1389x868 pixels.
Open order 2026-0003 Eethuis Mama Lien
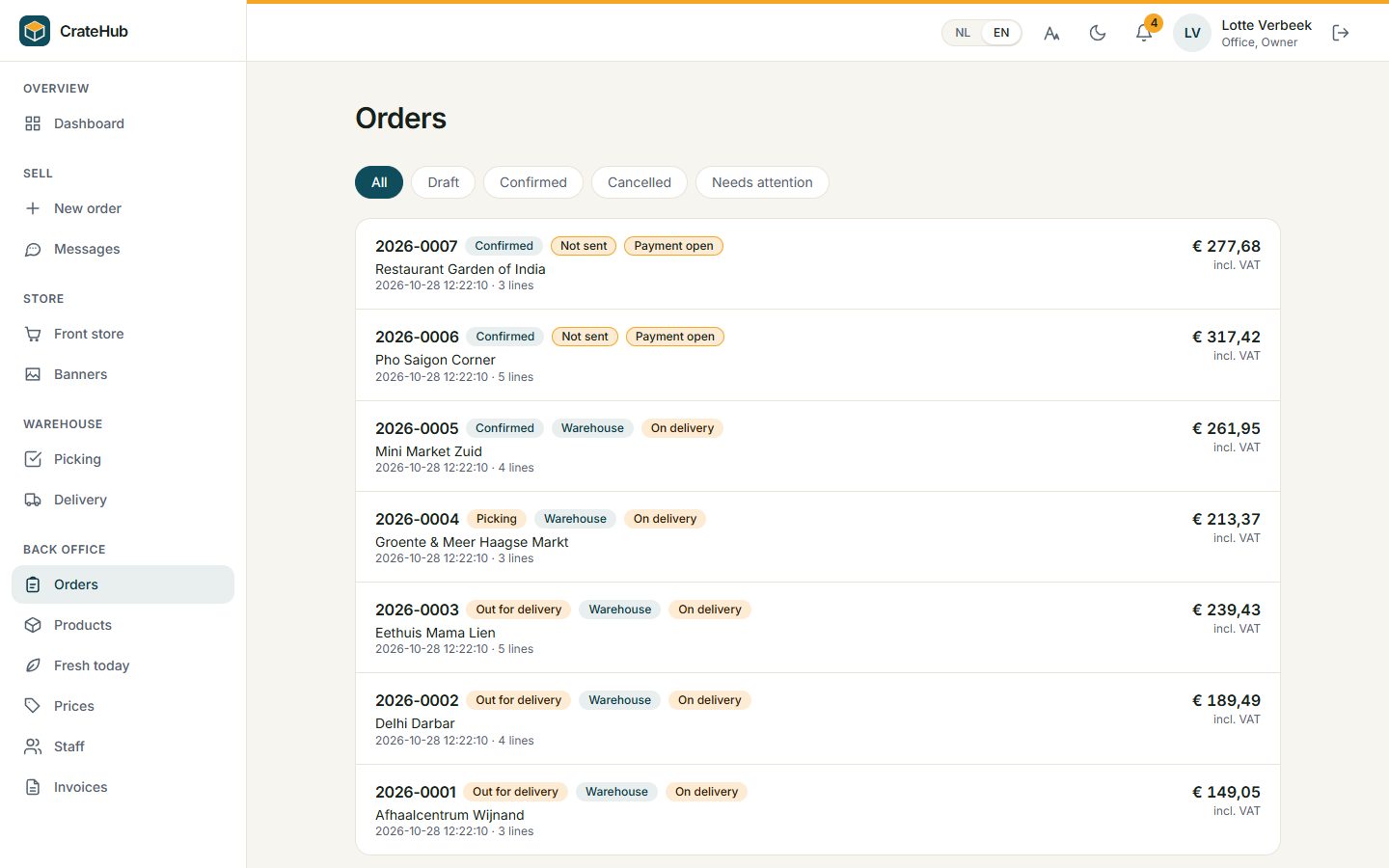(818, 628)
